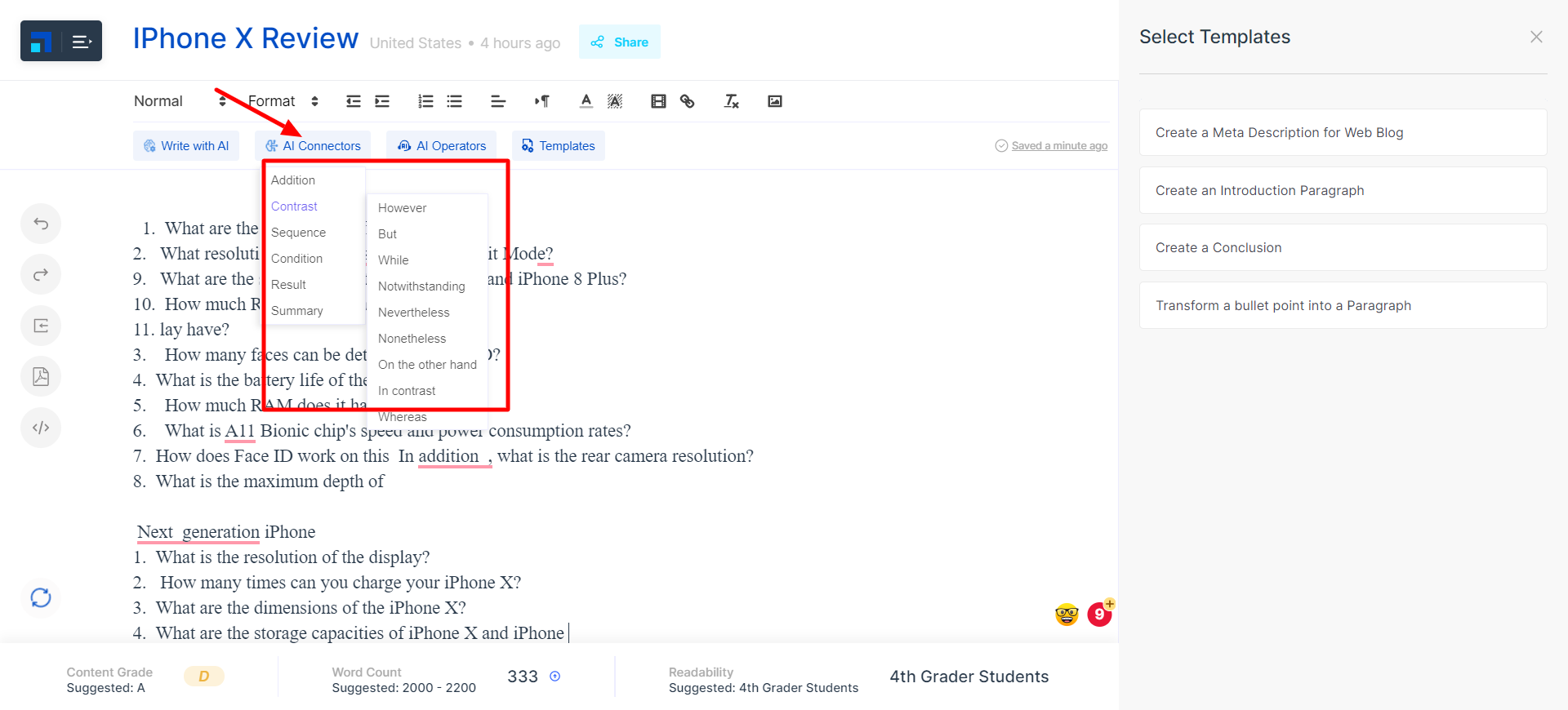Click the word count info icon
Screen dimensions: 1568x710
point(555,677)
